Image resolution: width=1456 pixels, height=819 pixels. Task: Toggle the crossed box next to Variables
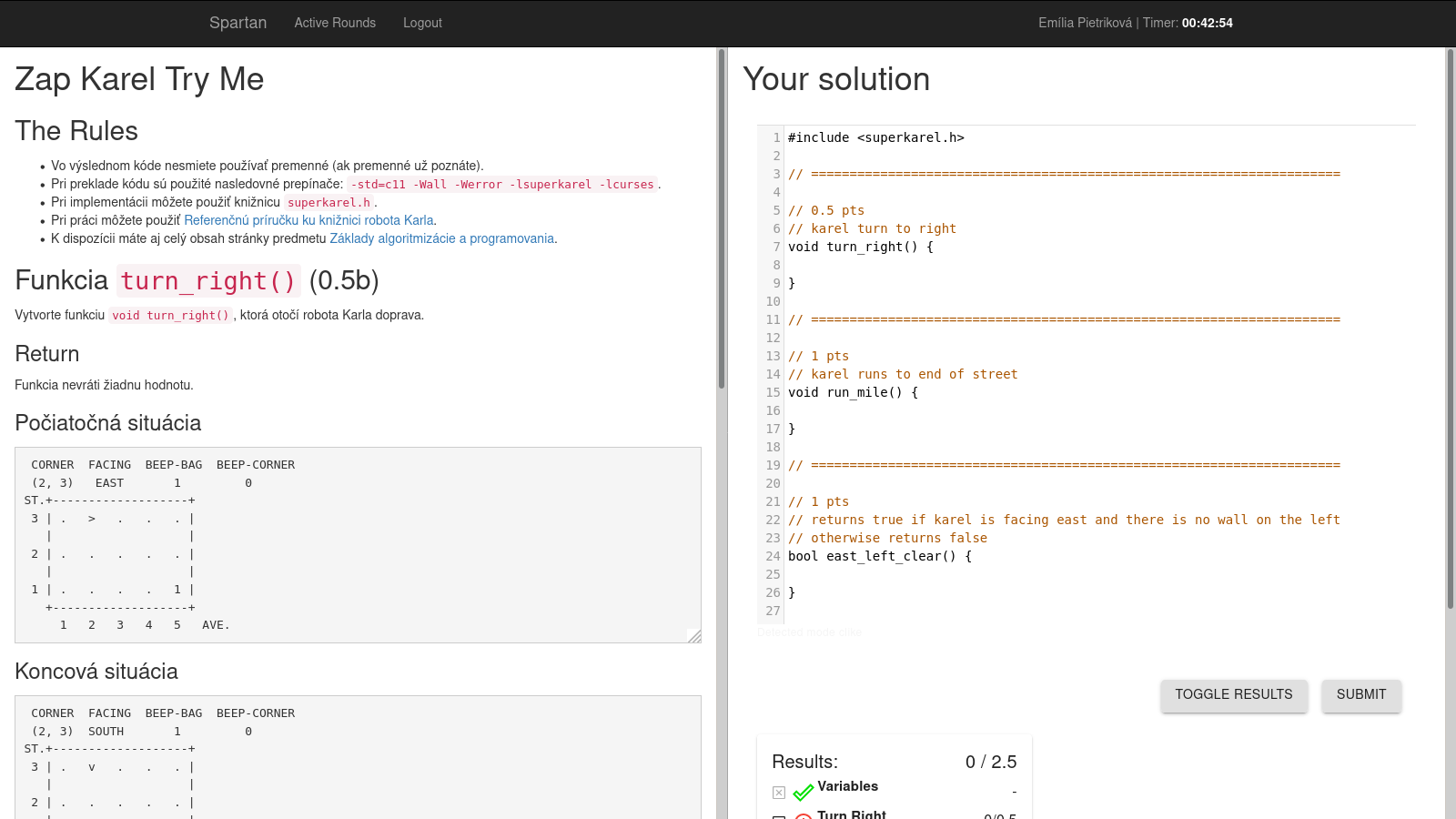(x=779, y=793)
